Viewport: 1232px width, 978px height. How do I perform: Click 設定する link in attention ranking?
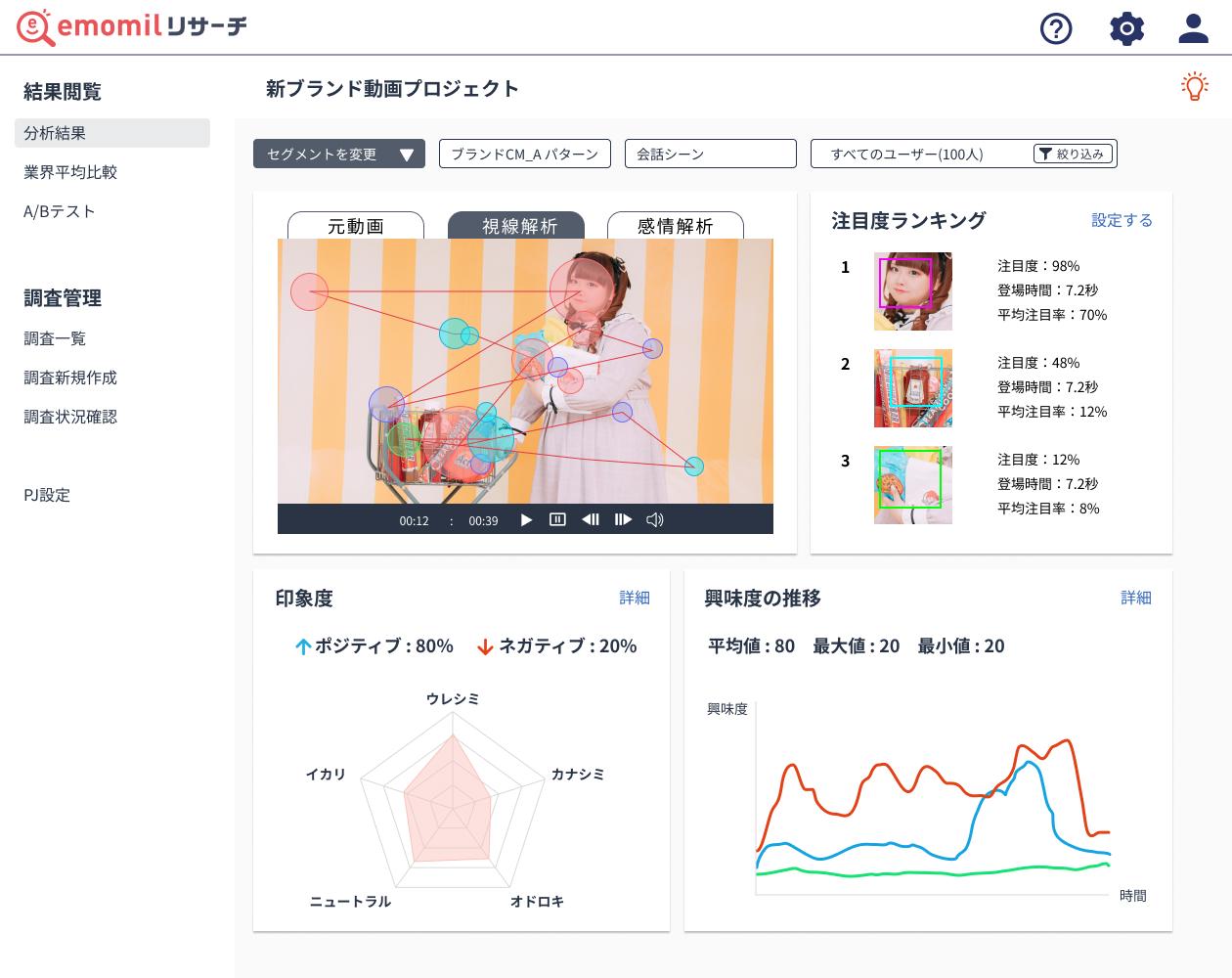point(1122,220)
